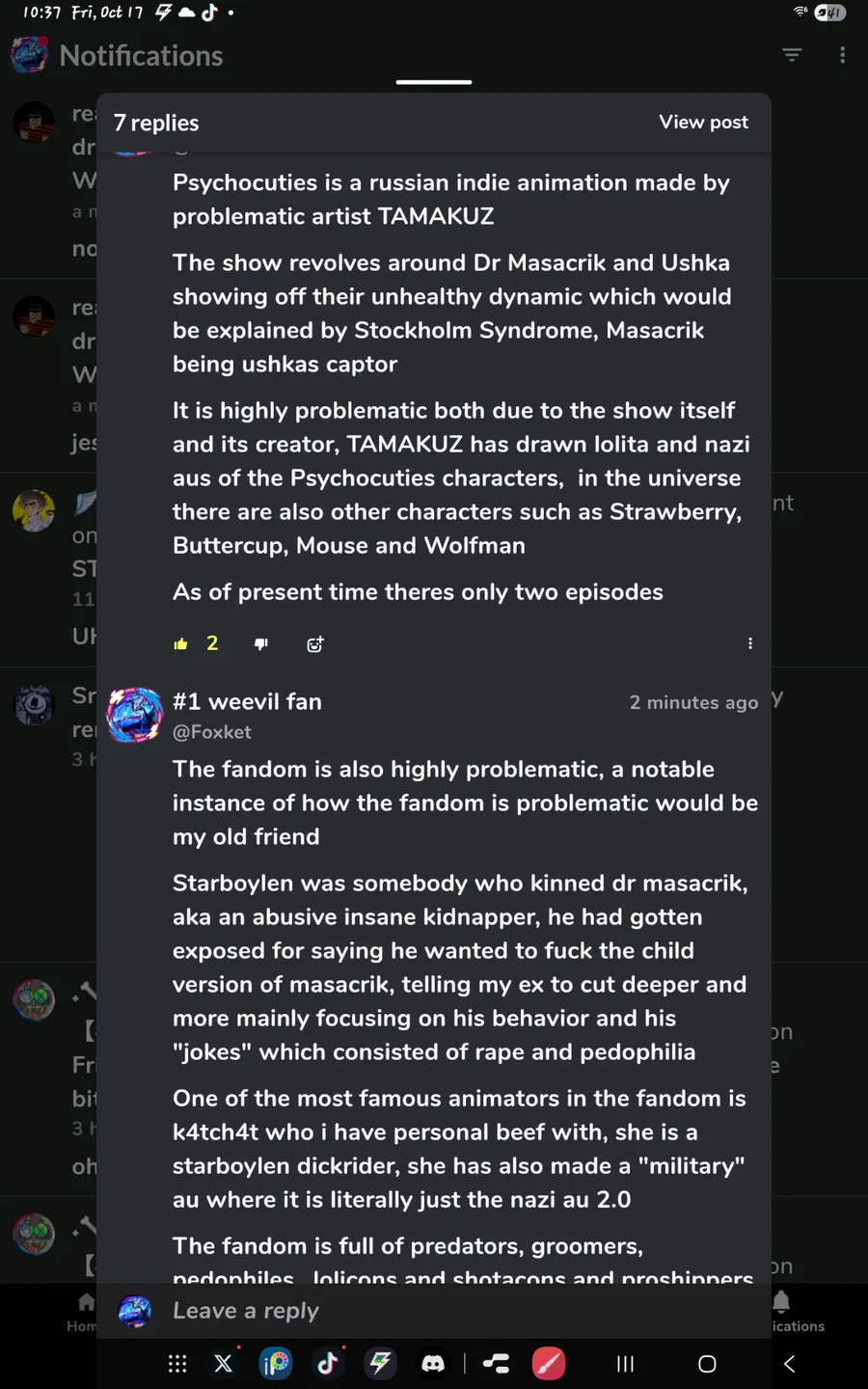
Task: Open notifications filter icon
Action: tap(792, 56)
